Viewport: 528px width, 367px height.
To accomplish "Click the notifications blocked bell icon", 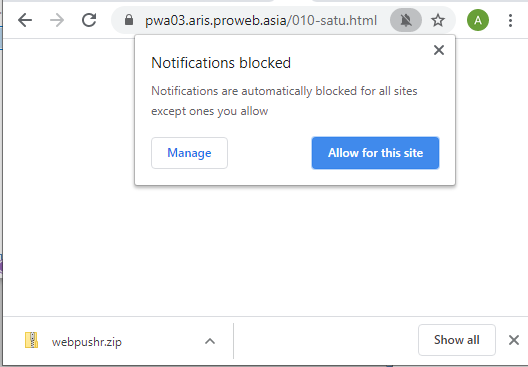I will point(406,20).
